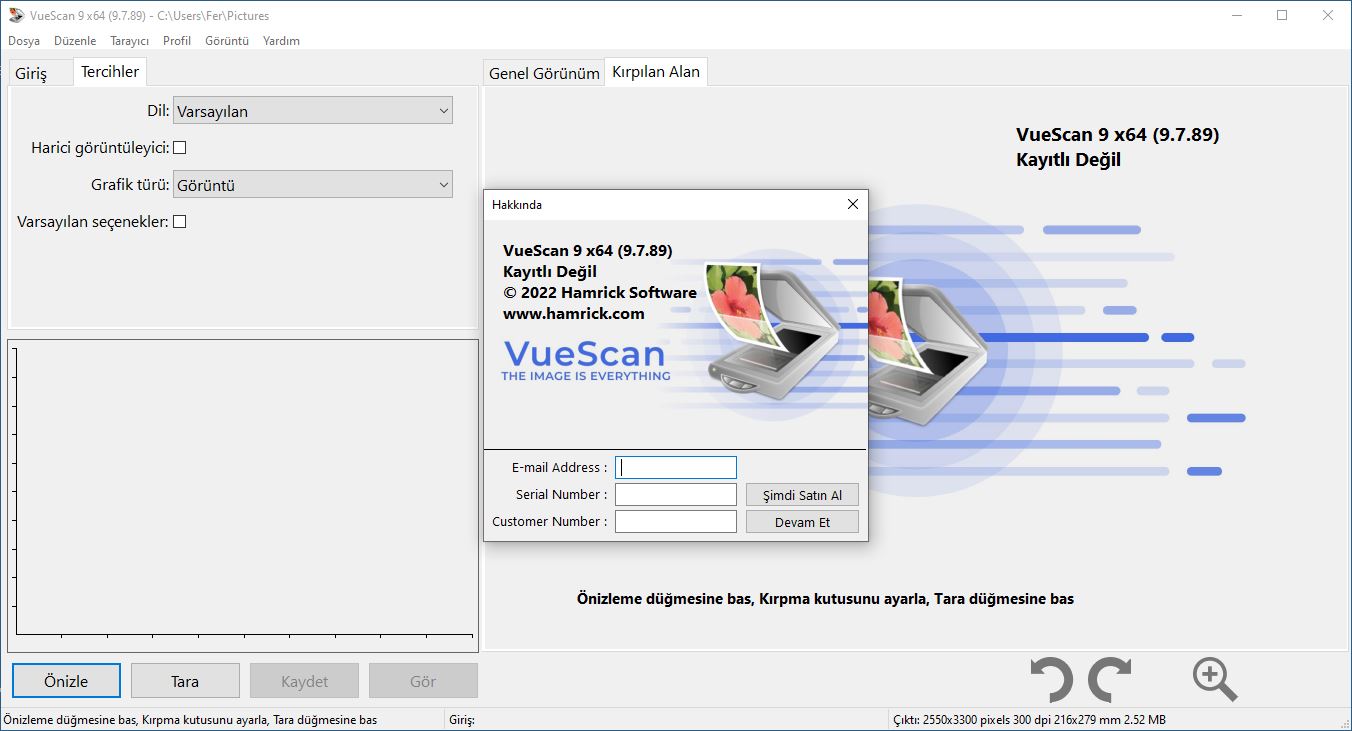1352x731 pixels.
Task: Open the Görüntü menu
Action: [227, 41]
